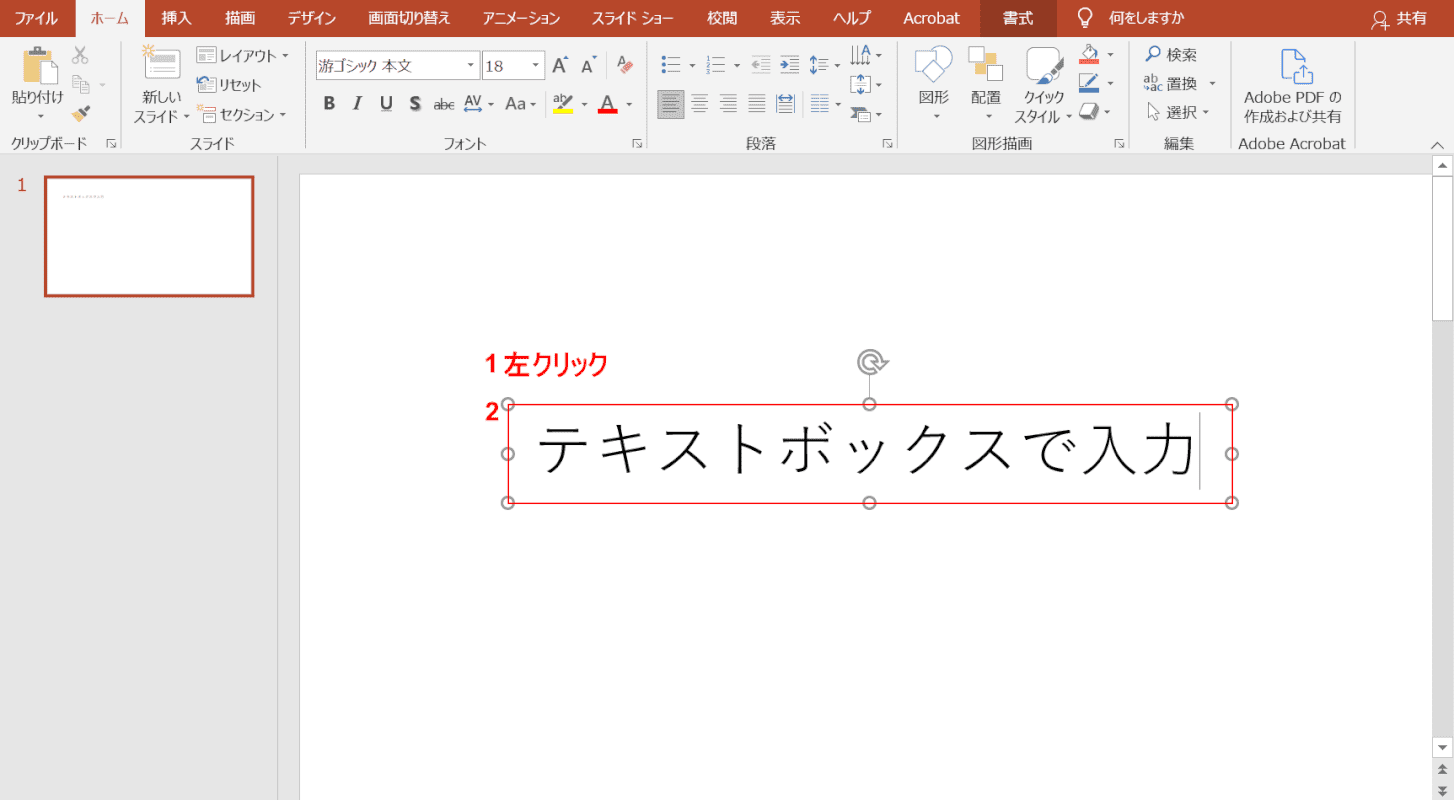The image size is (1454, 800).
Task: Enable center text alignment
Action: [x=700, y=103]
